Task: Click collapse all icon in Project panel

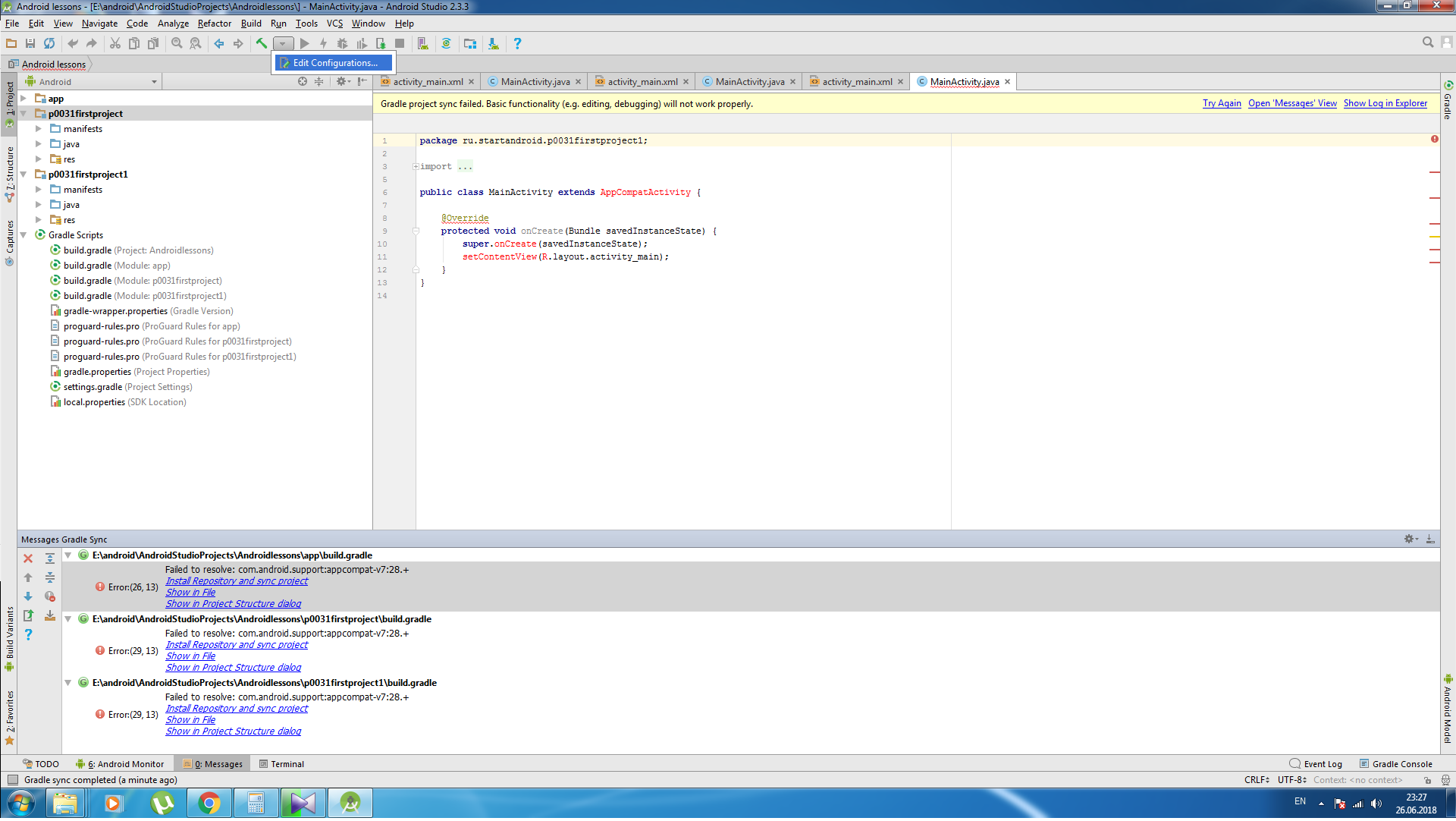Action: pyautogui.click(x=319, y=82)
